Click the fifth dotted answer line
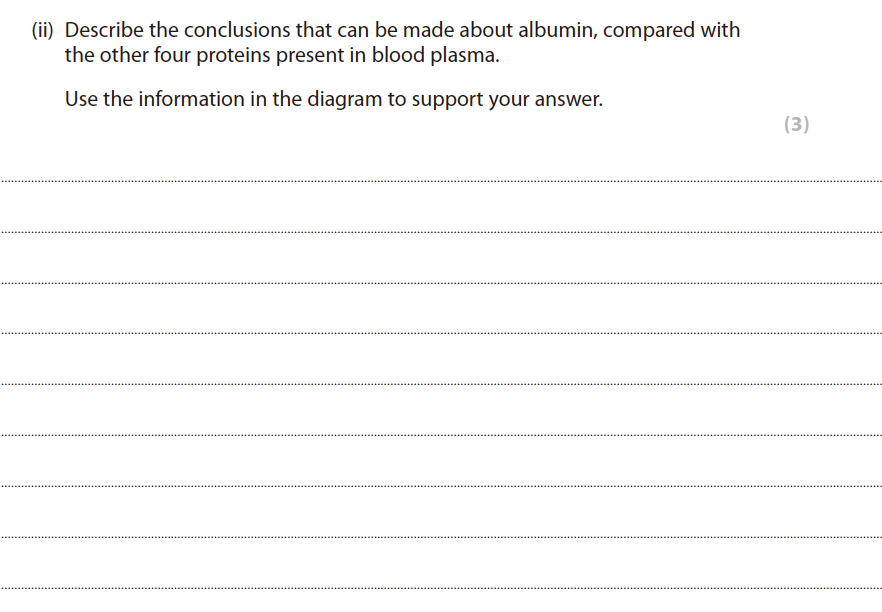 point(441,384)
